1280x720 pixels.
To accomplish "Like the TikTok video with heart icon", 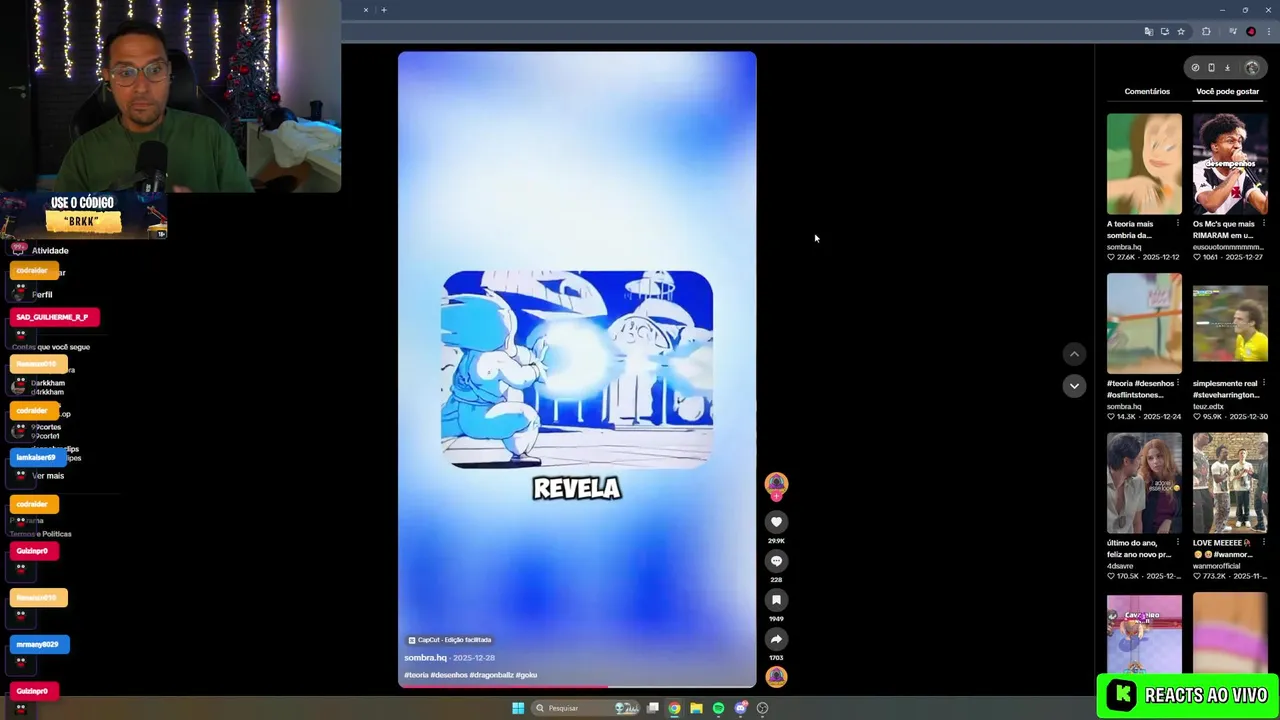I will coord(776,522).
